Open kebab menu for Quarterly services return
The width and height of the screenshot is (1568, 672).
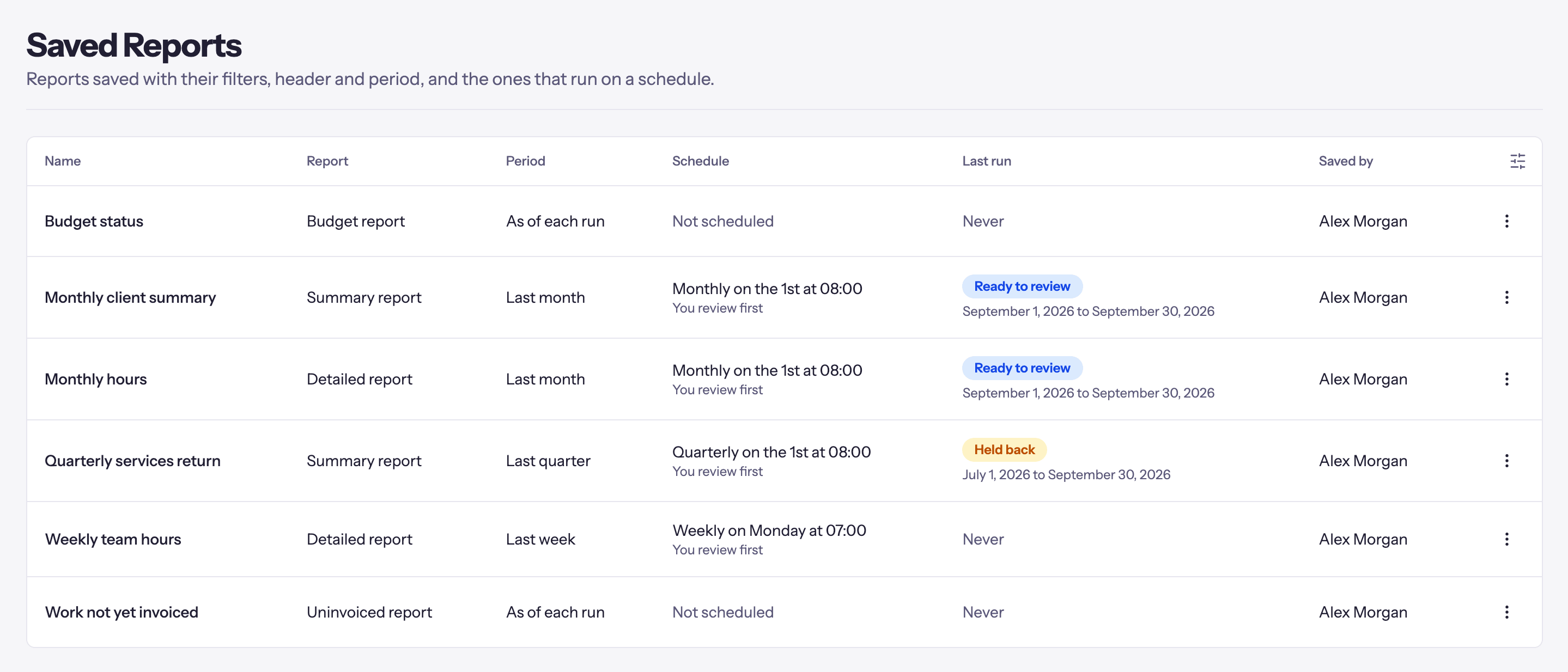coord(1506,461)
